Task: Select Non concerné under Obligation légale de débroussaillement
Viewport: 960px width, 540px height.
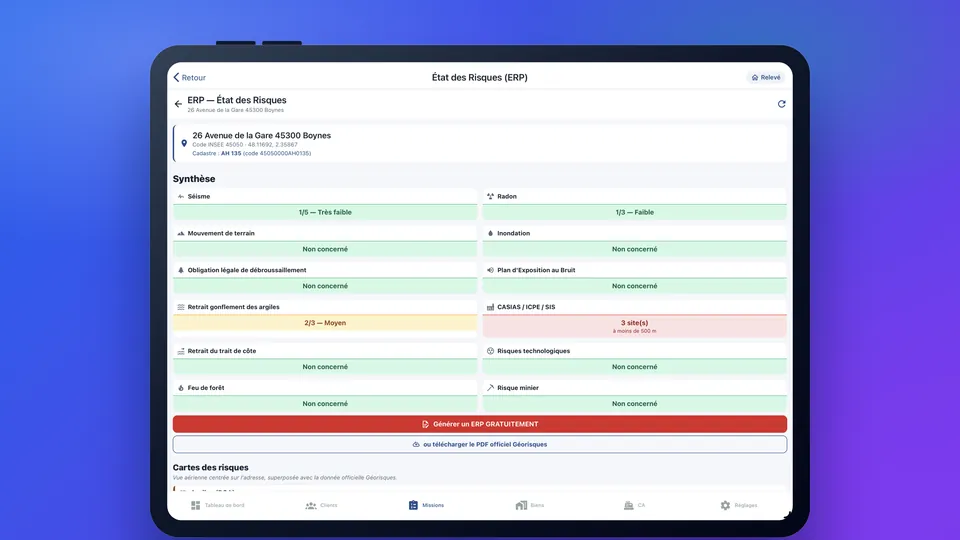Action: pos(325,286)
